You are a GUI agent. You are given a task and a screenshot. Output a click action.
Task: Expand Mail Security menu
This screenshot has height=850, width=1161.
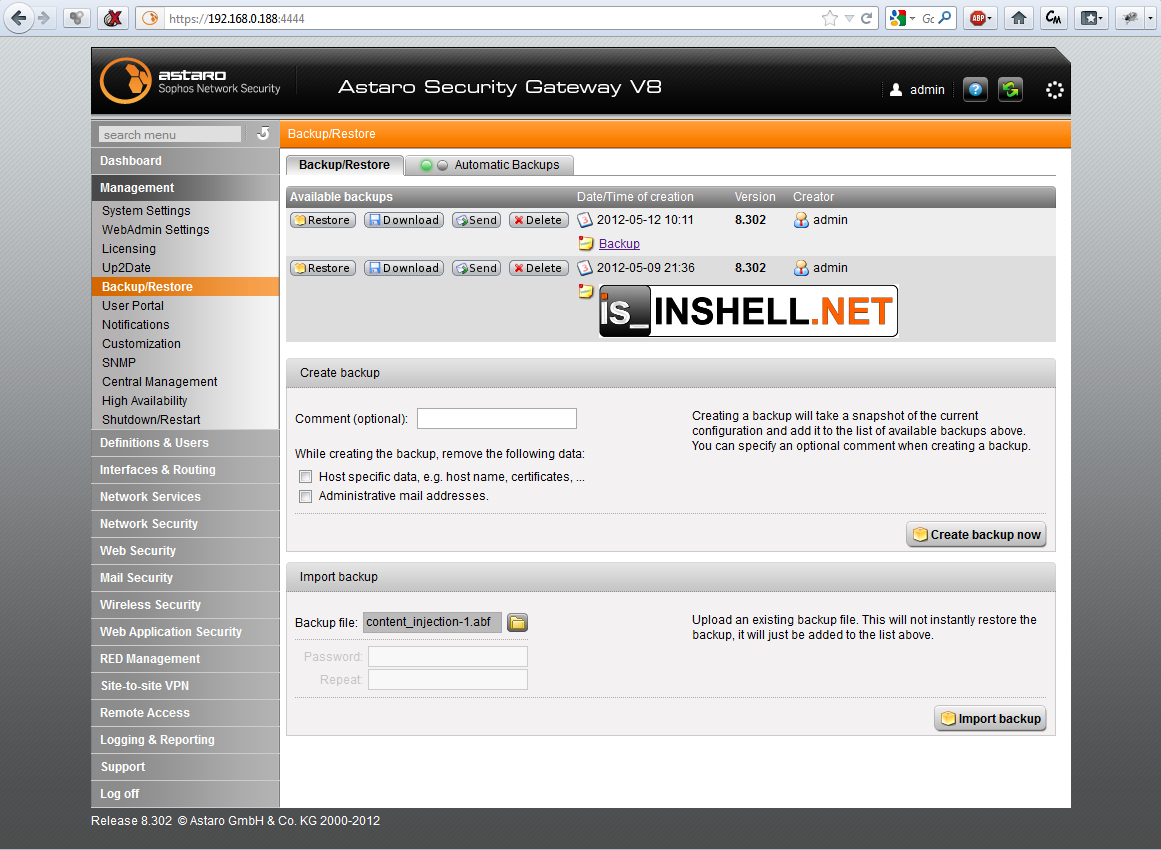(x=185, y=578)
